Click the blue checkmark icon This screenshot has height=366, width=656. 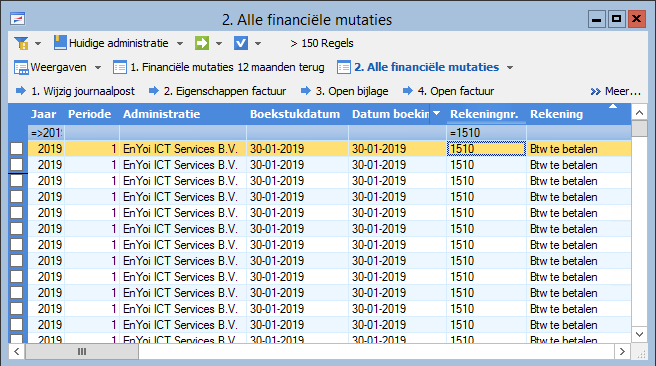(241, 43)
